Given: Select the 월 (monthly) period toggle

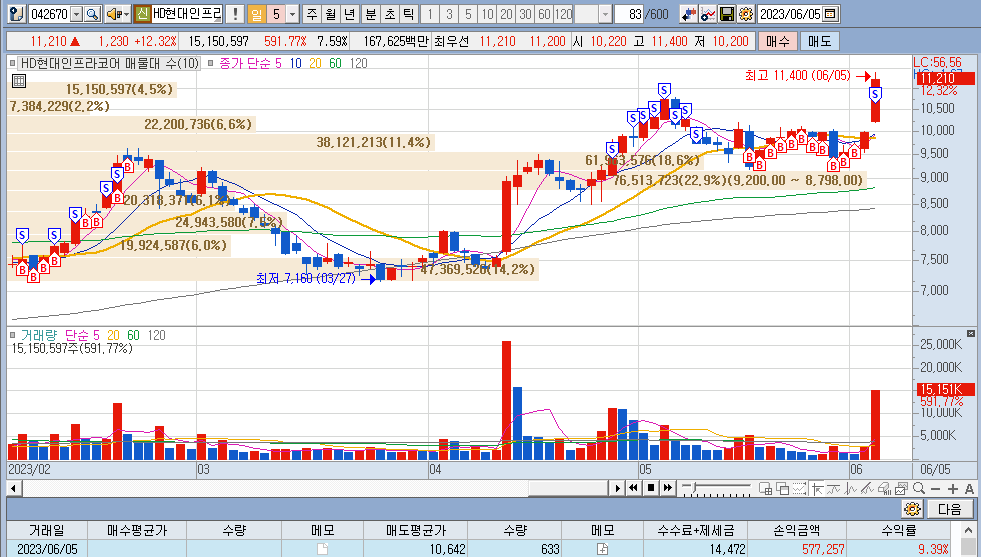Looking at the screenshot, I should coord(330,14).
